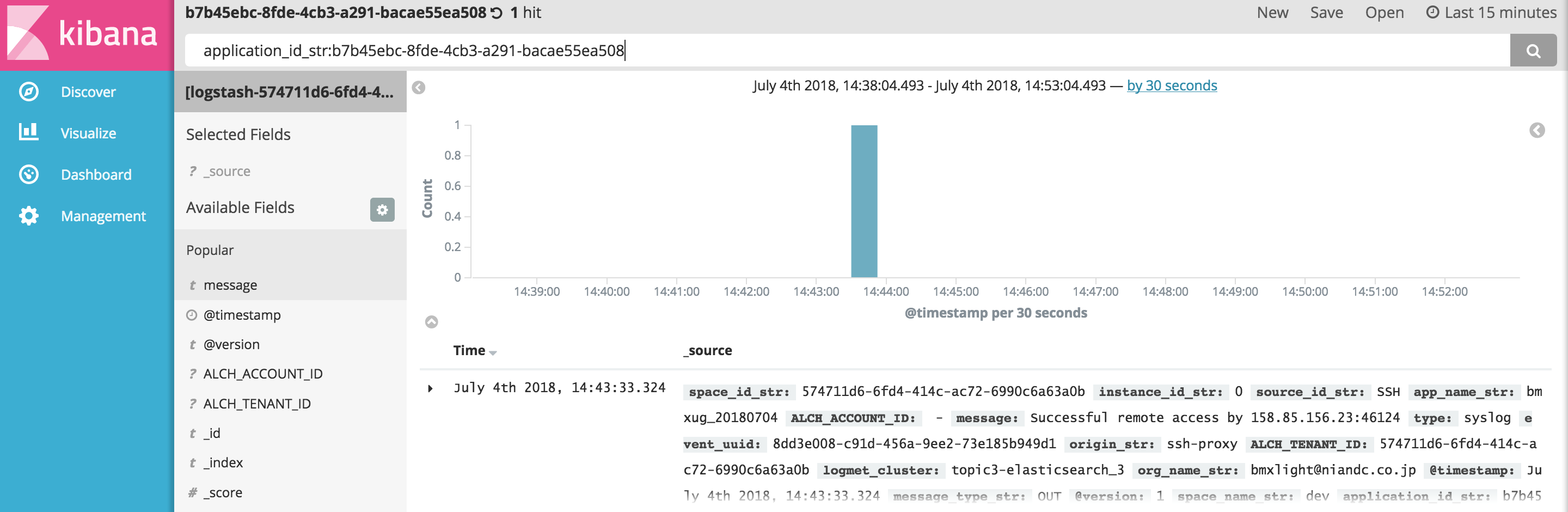Go to Management section
The width and height of the screenshot is (1568, 512).
coord(103,216)
